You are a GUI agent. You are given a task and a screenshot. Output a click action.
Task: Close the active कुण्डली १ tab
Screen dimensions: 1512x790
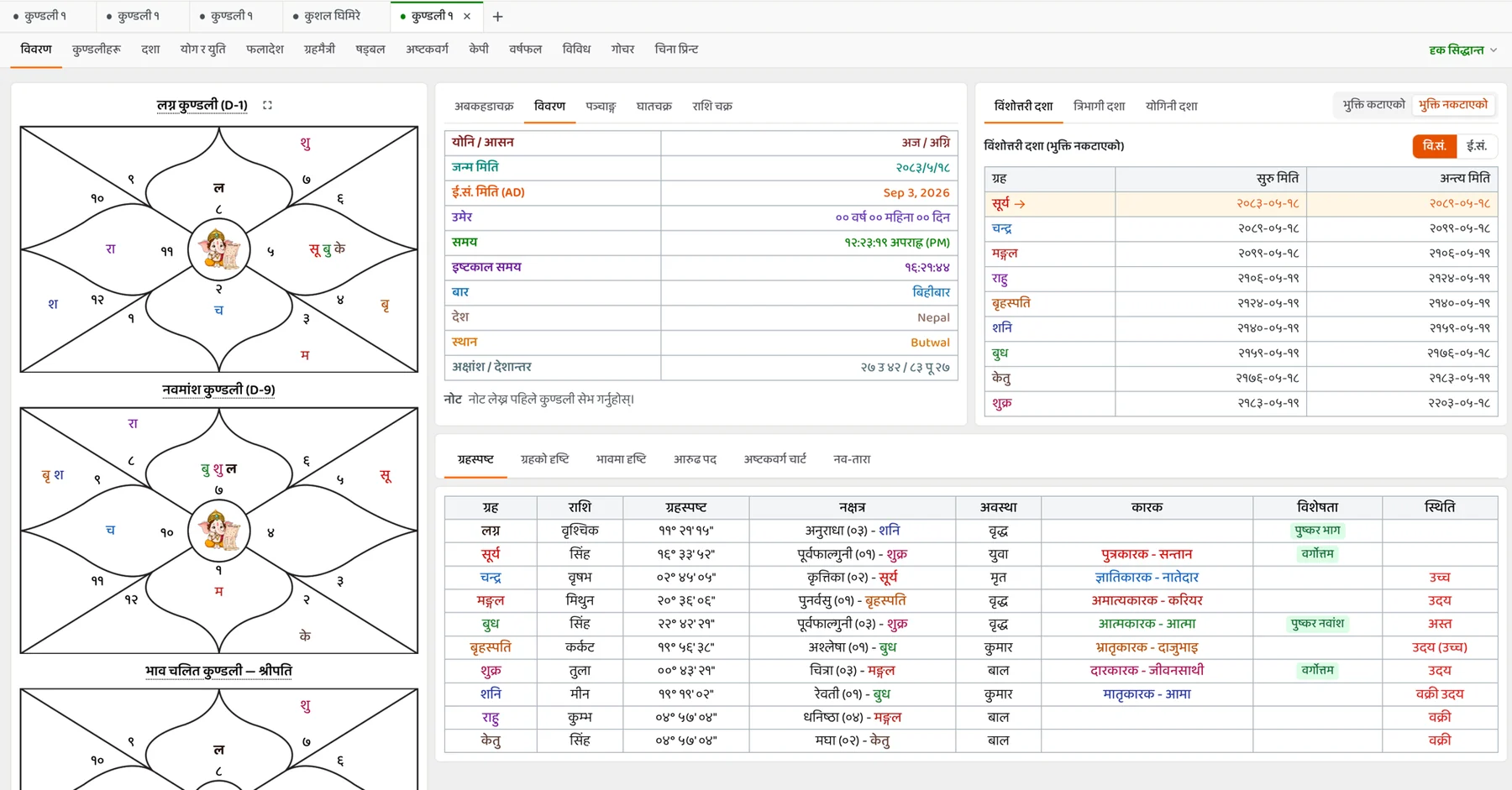click(467, 16)
